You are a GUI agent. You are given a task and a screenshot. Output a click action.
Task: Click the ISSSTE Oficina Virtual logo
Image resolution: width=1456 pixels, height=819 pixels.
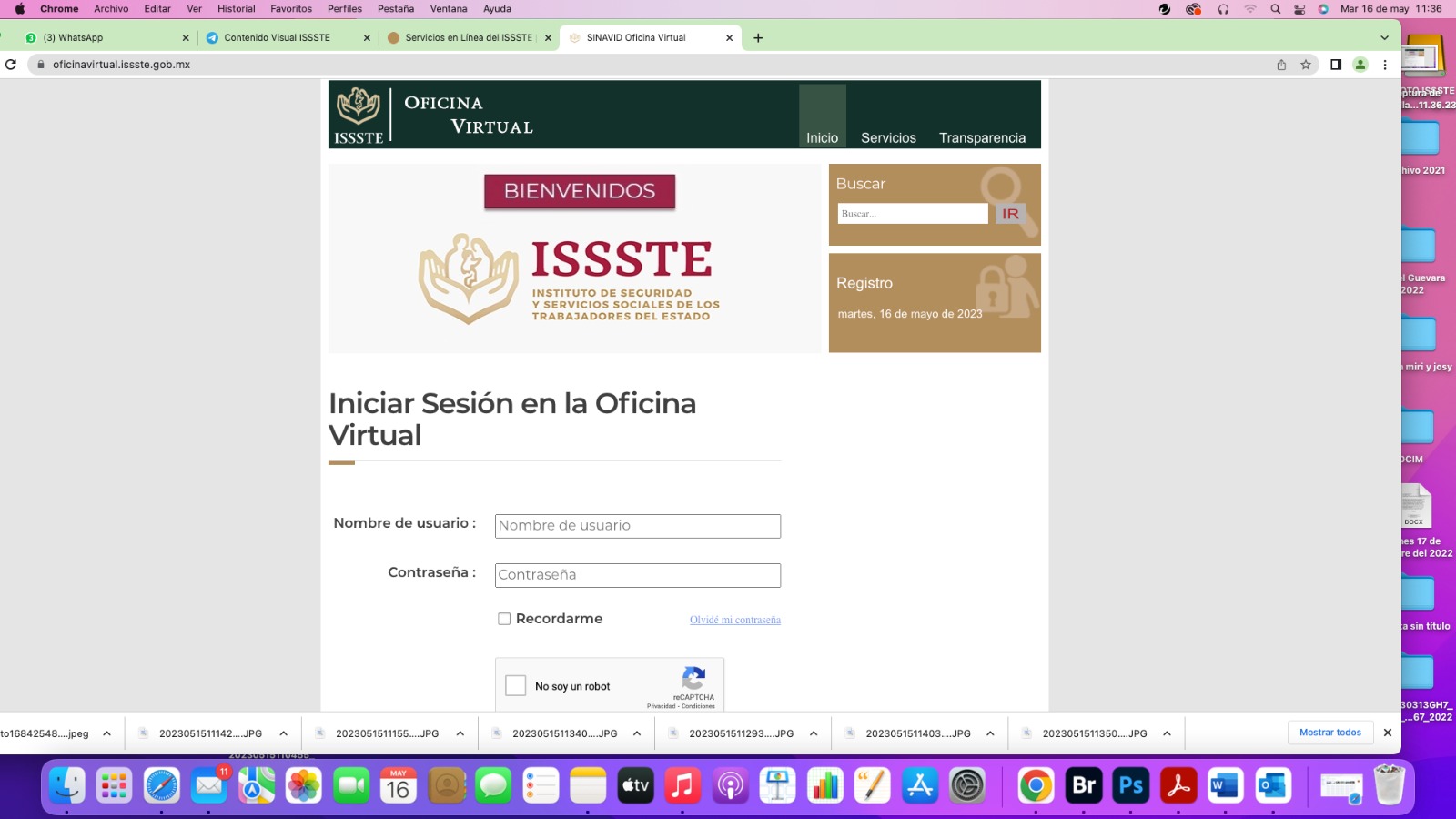click(433, 116)
